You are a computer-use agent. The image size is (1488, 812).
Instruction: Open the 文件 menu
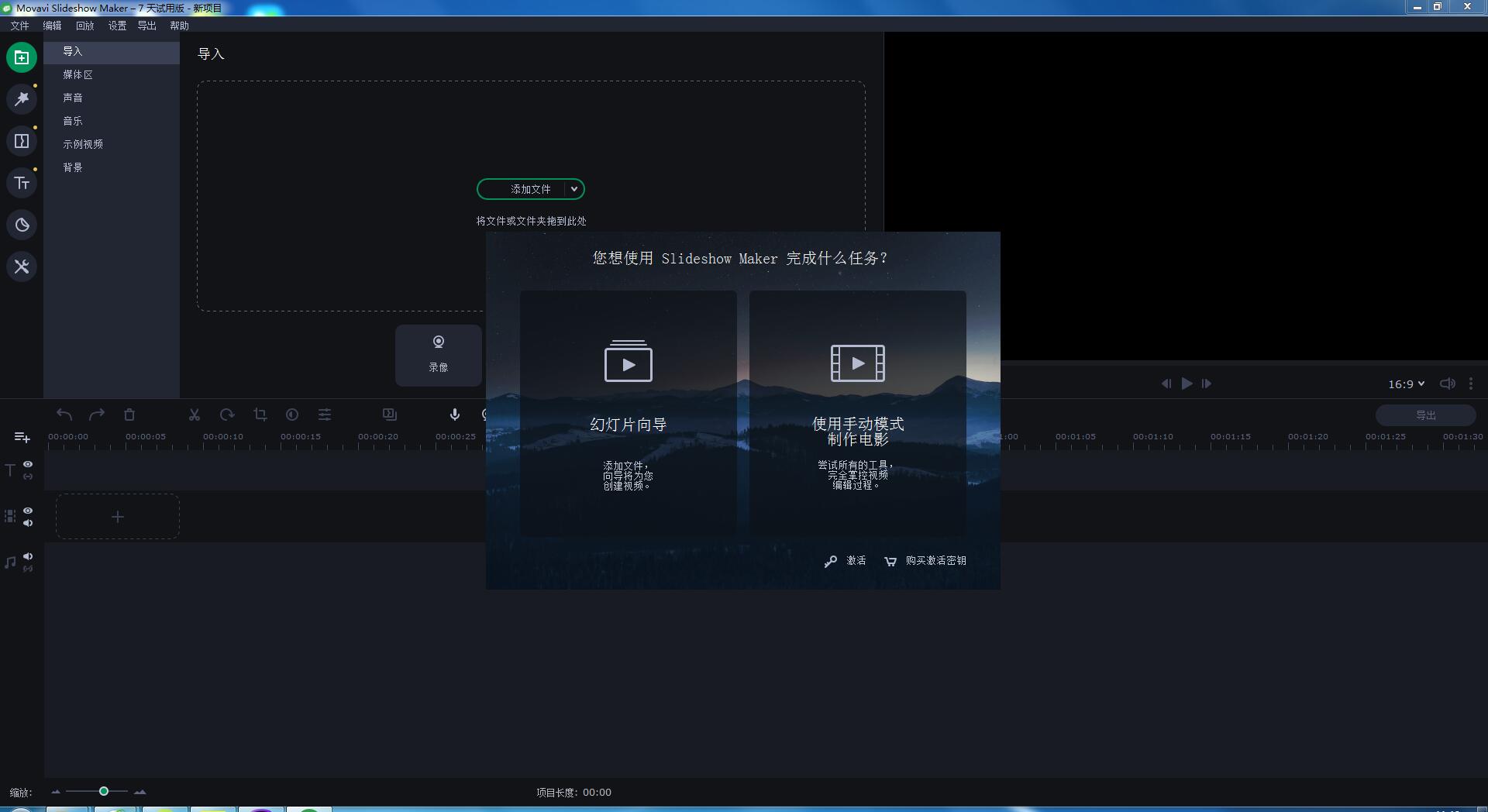pyautogui.click(x=19, y=26)
